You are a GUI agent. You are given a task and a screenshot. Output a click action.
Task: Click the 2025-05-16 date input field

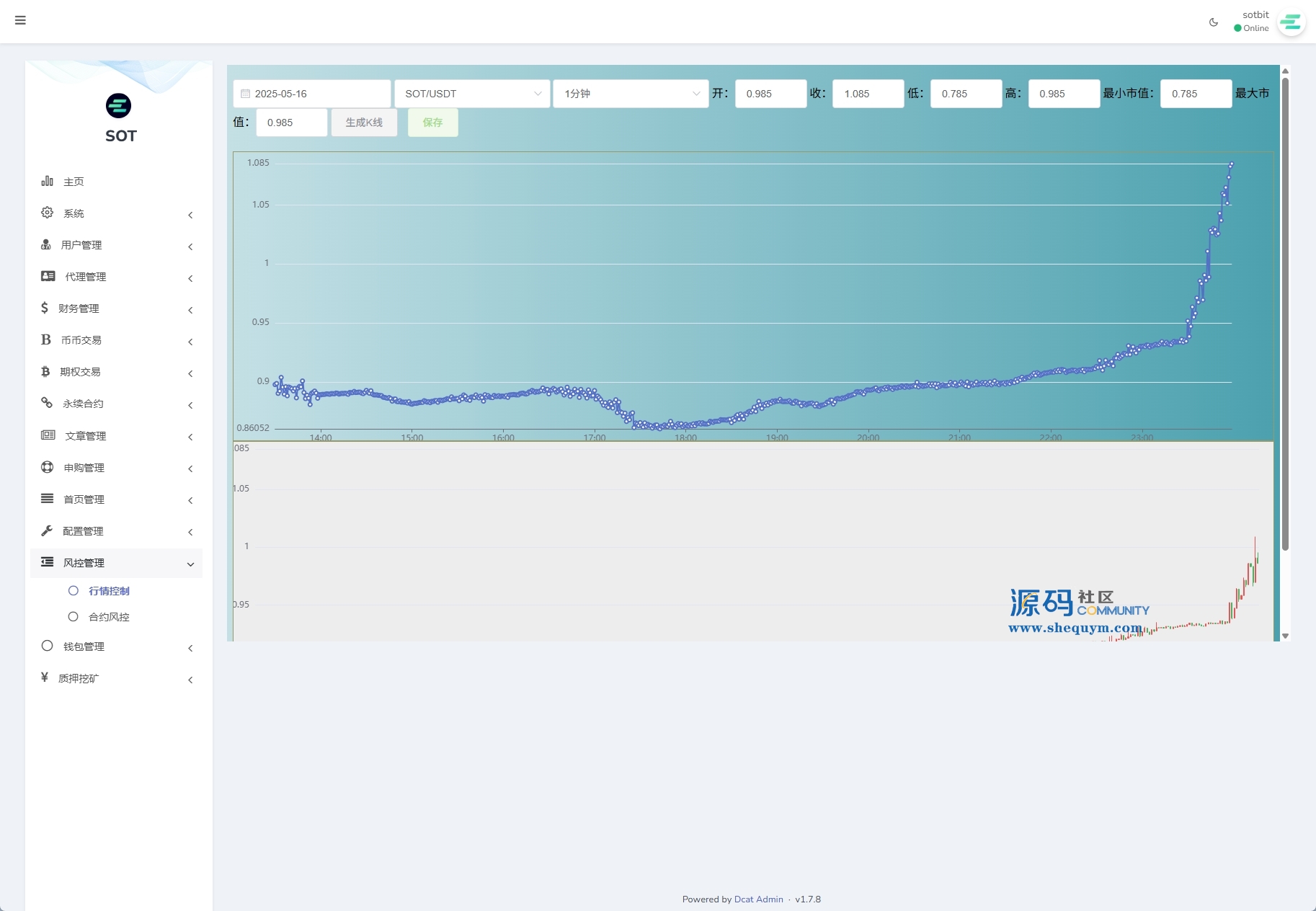point(312,94)
